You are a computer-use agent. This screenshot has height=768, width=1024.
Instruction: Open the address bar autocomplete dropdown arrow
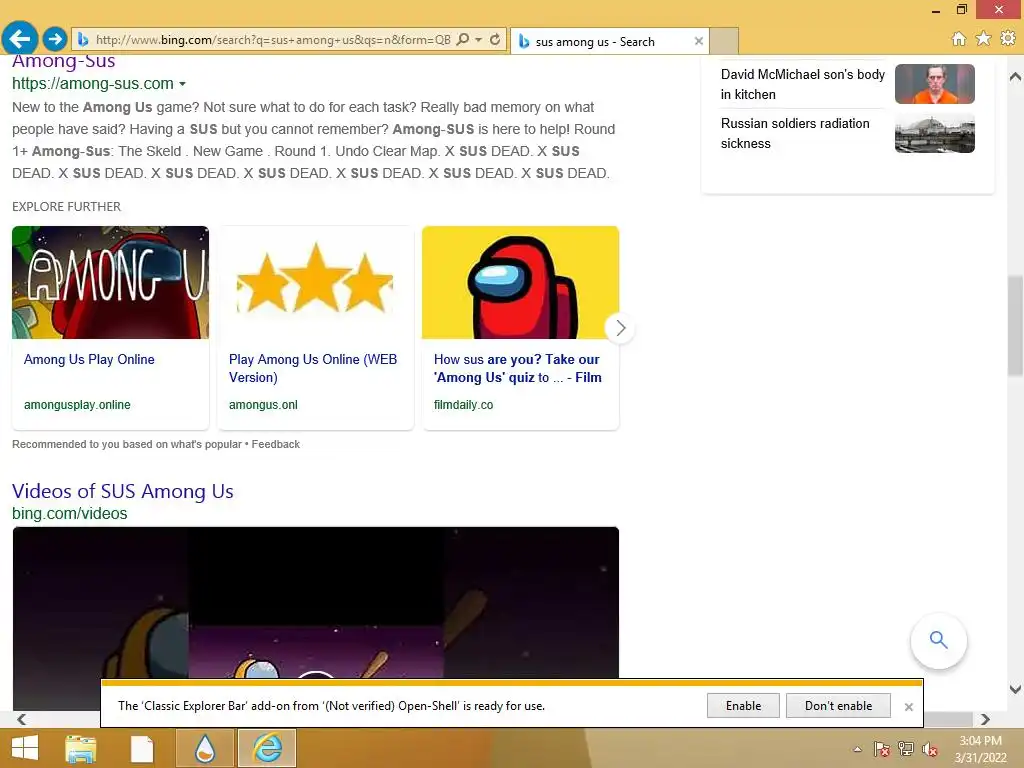point(479,40)
